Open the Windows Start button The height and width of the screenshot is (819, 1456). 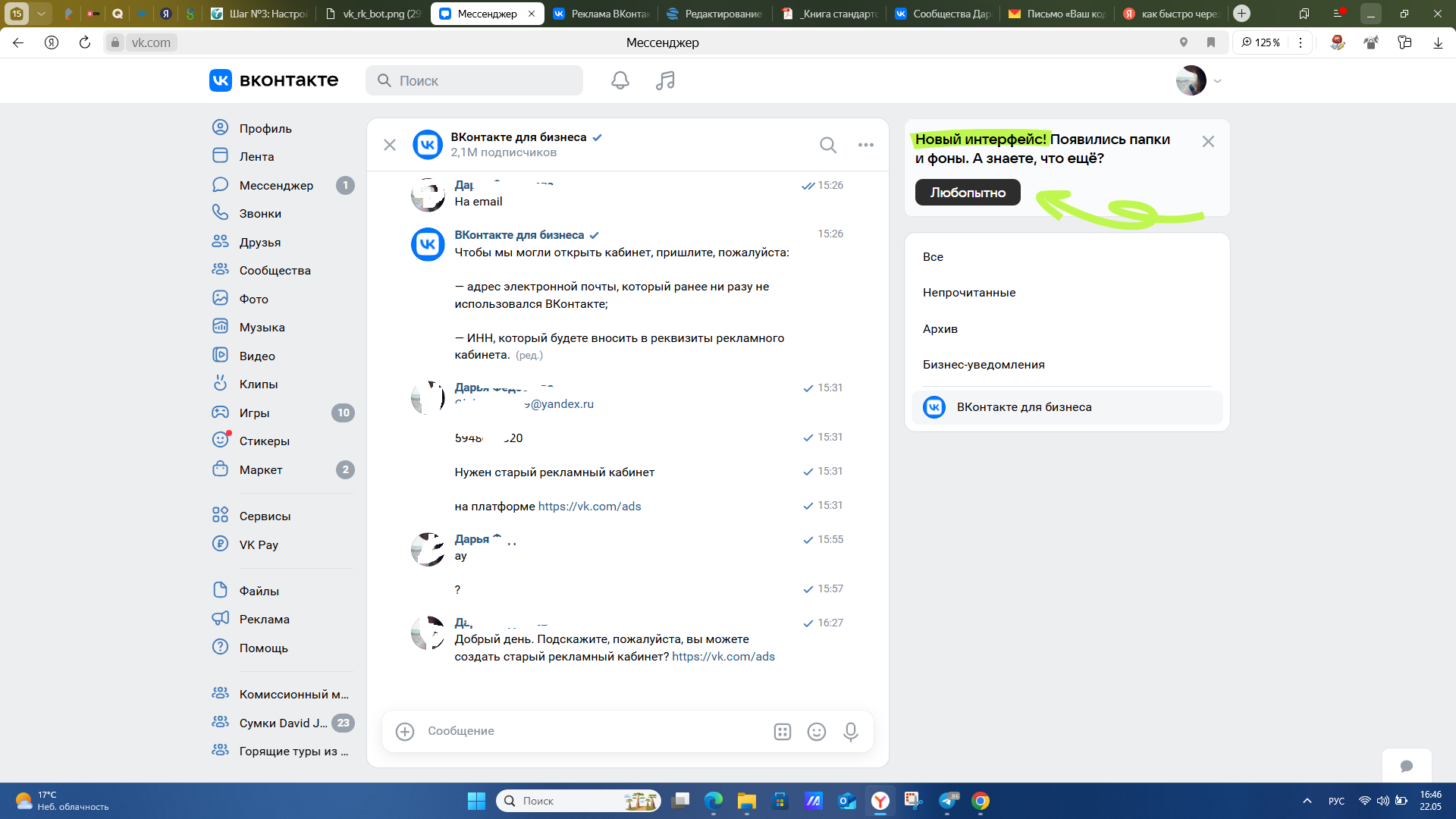coord(476,801)
